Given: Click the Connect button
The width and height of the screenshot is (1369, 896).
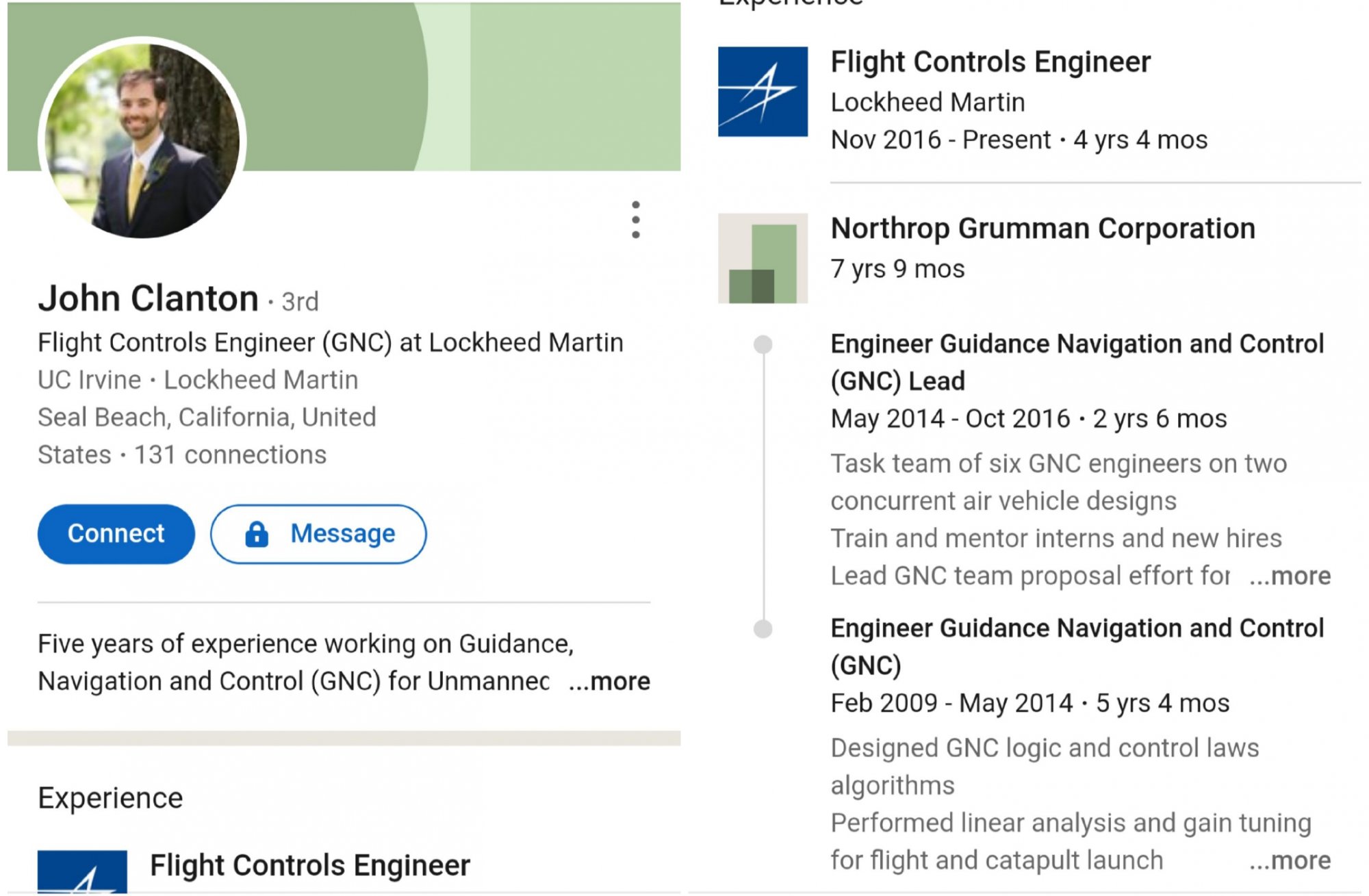Looking at the screenshot, I should (116, 534).
